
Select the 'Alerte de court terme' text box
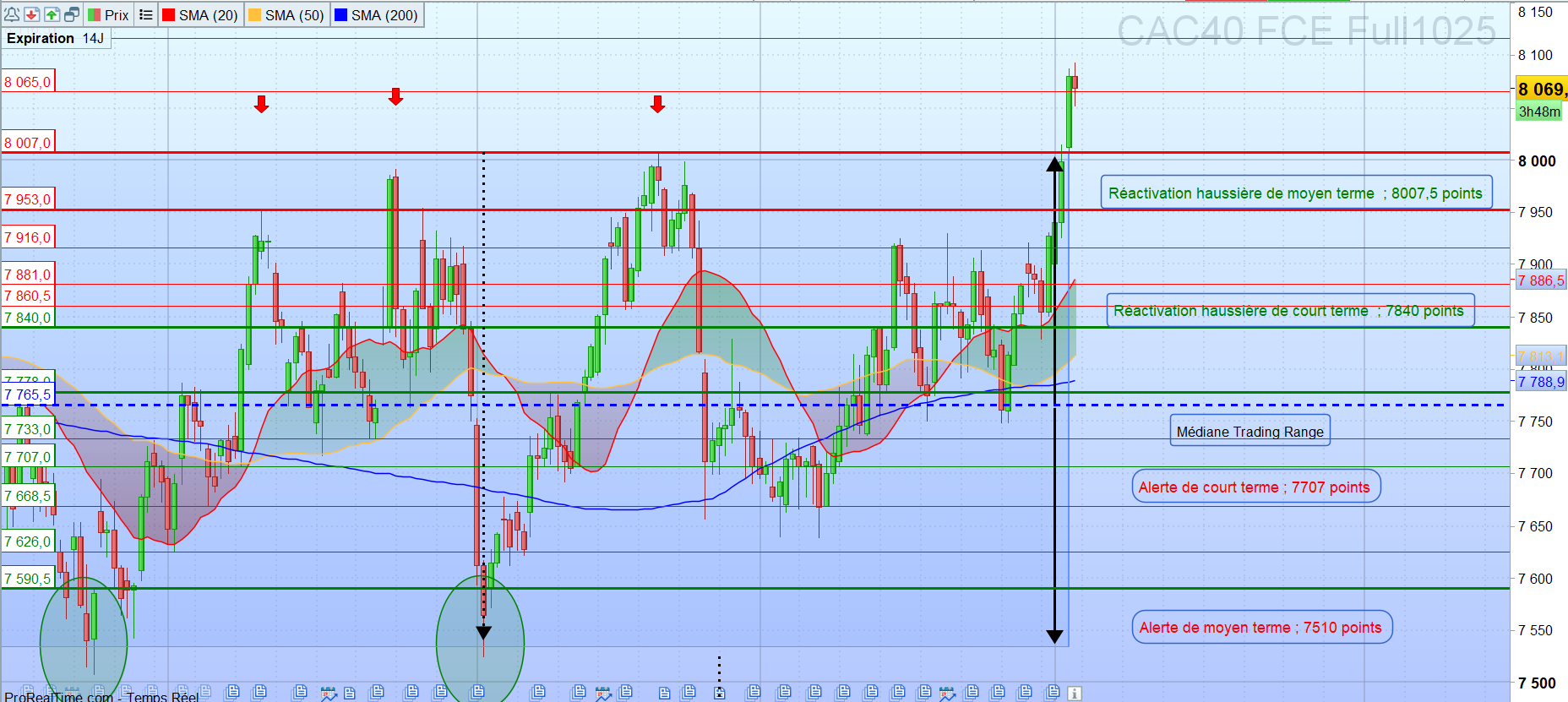[x=1255, y=487]
